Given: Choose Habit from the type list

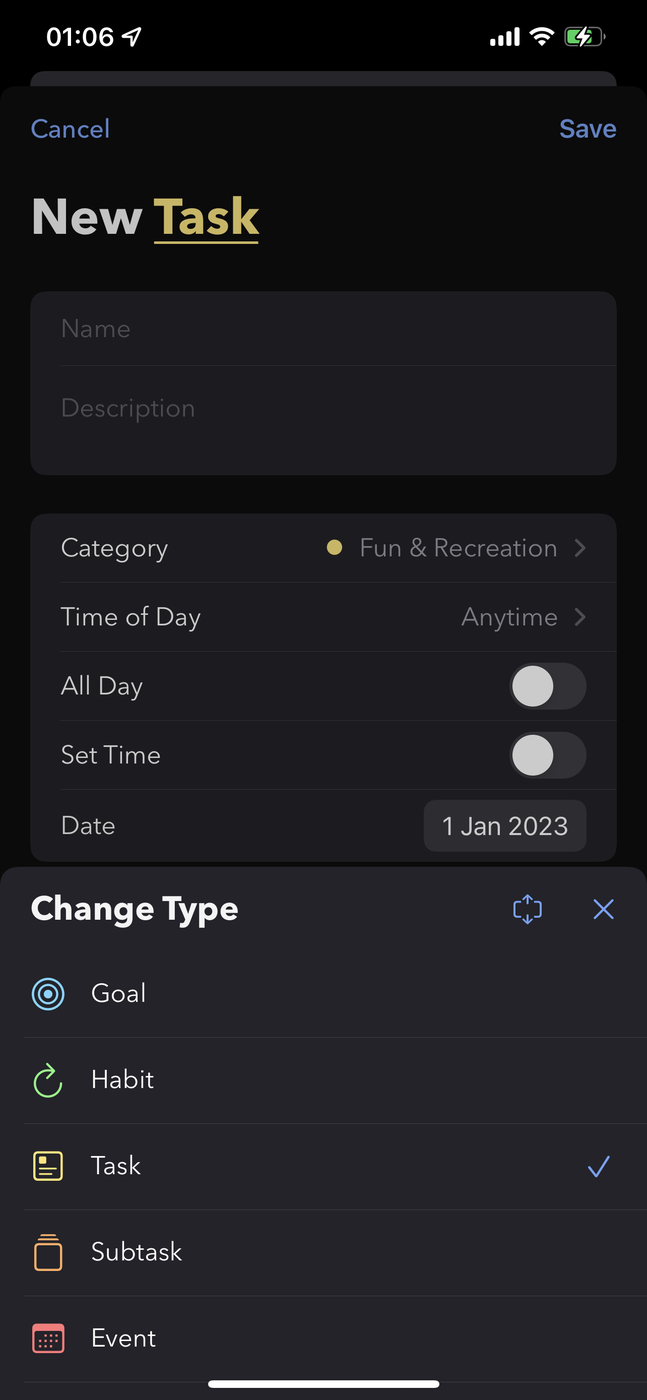Looking at the screenshot, I should (x=123, y=1080).
